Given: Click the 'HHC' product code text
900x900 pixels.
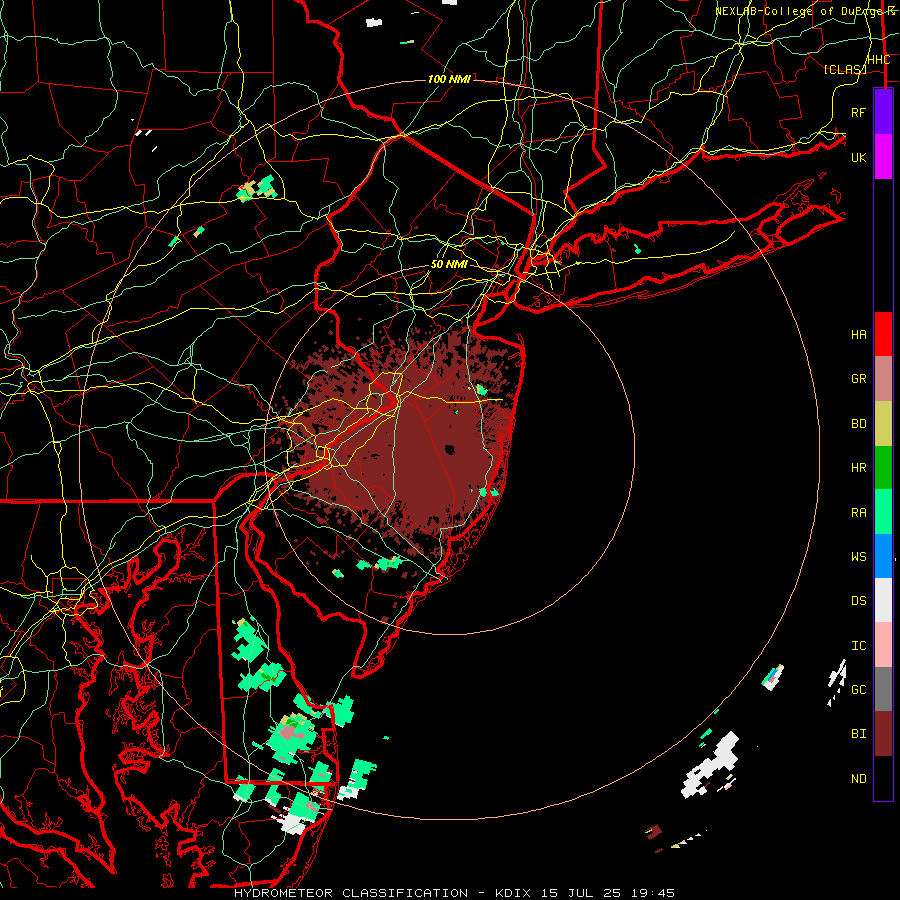Looking at the screenshot, I should point(878,60).
